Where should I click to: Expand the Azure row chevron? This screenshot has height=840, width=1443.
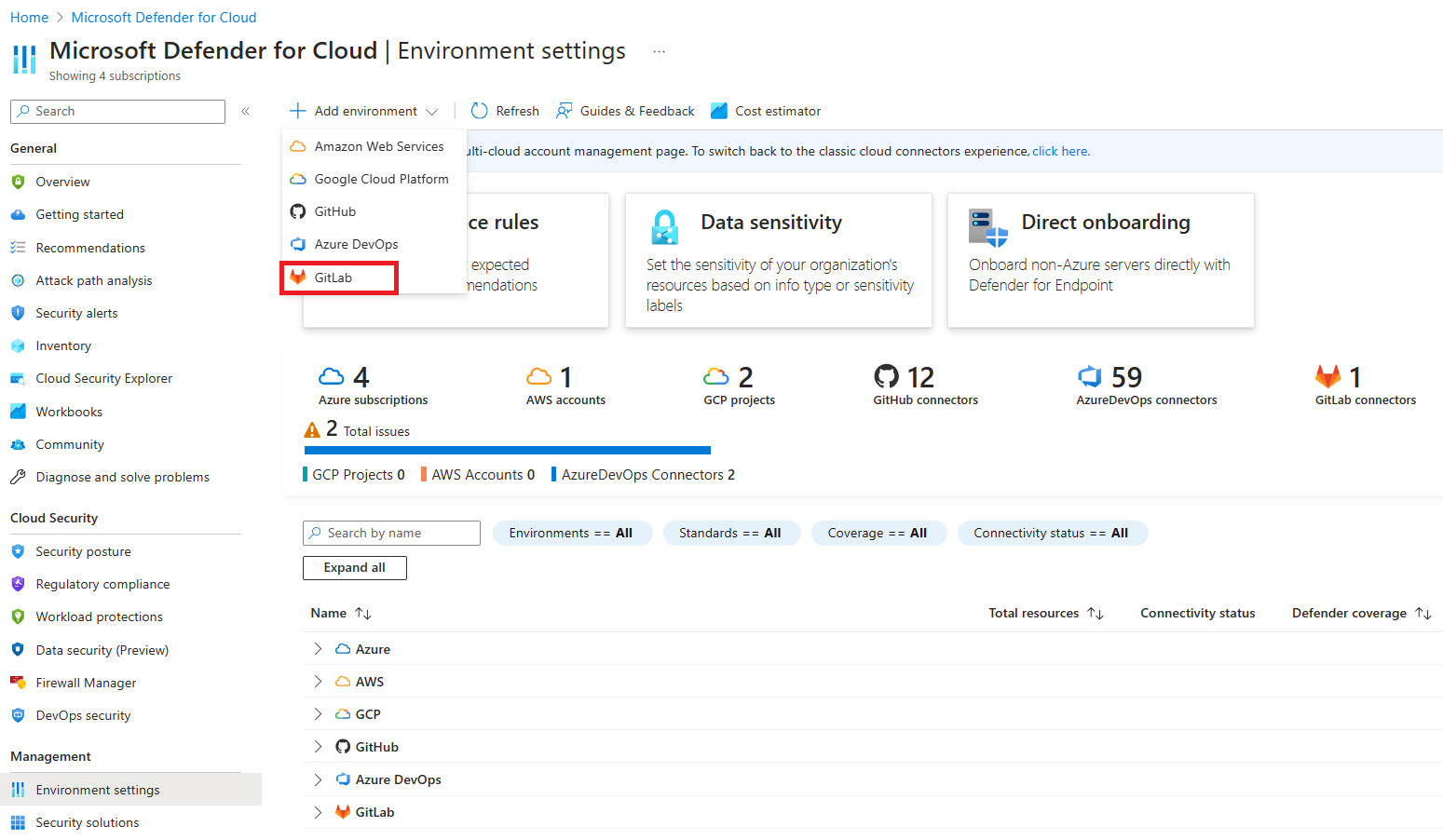coord(318,649)
